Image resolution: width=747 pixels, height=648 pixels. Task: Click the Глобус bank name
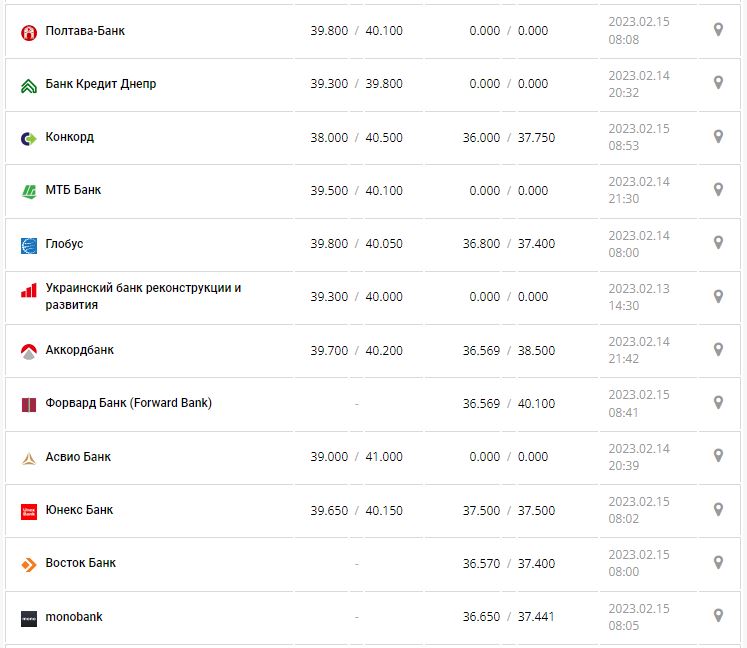click(x=65, y=244)
